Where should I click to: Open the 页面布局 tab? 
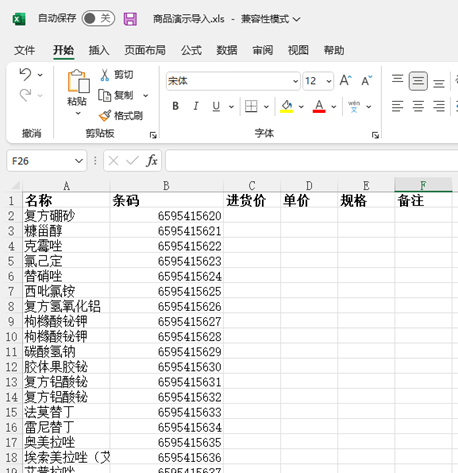[145, 50]
